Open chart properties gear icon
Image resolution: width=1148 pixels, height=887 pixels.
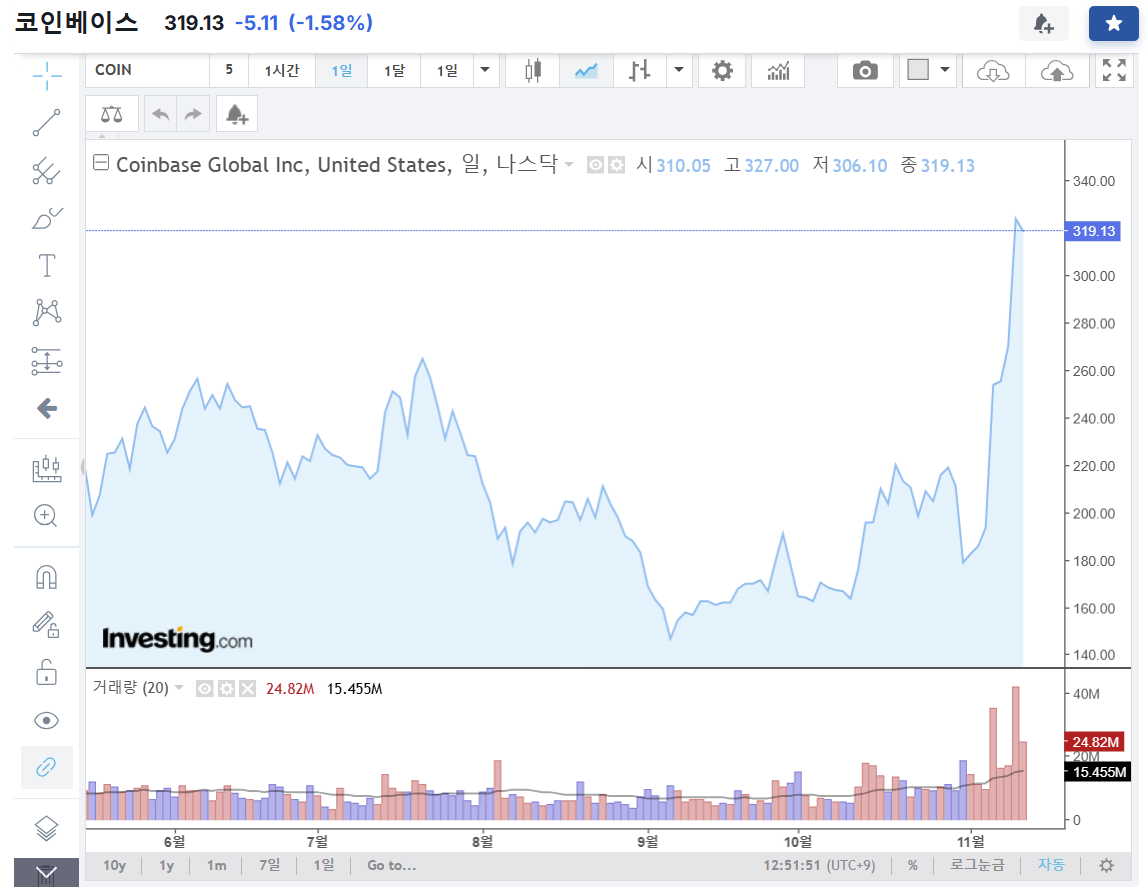(722, 71)
